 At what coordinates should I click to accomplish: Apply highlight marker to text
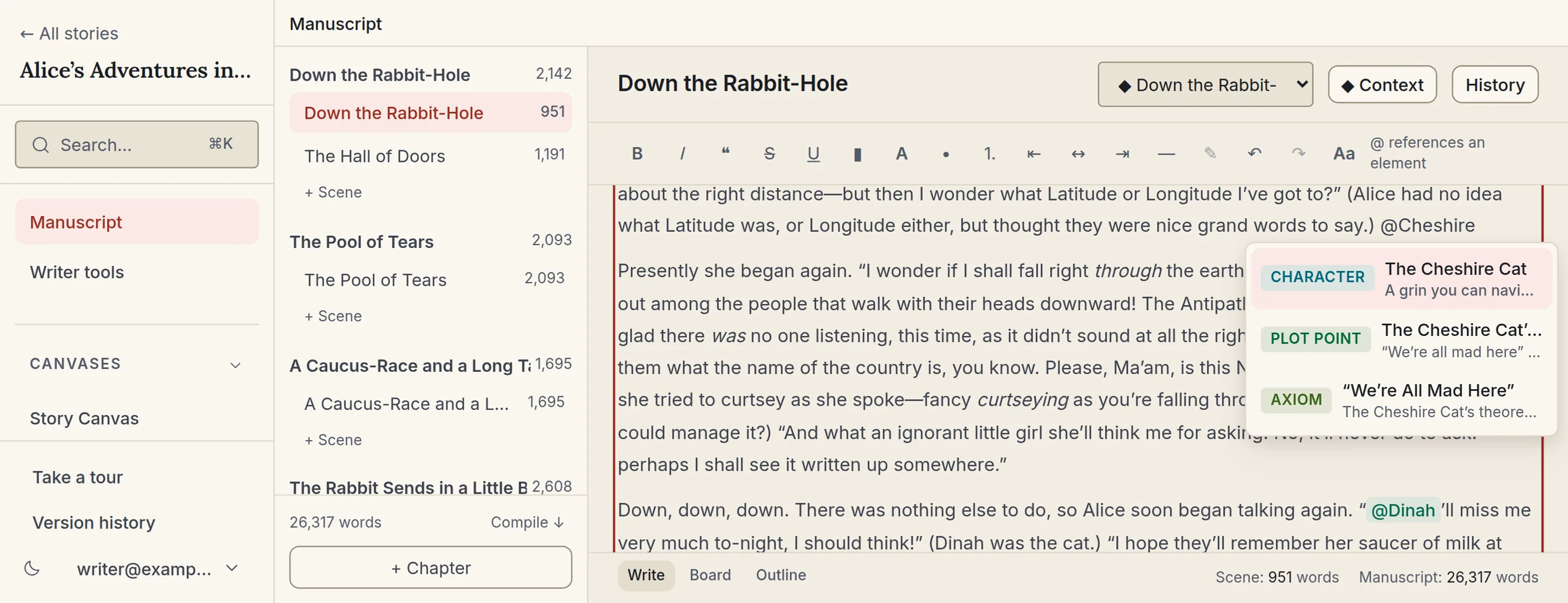pos(857,153)
